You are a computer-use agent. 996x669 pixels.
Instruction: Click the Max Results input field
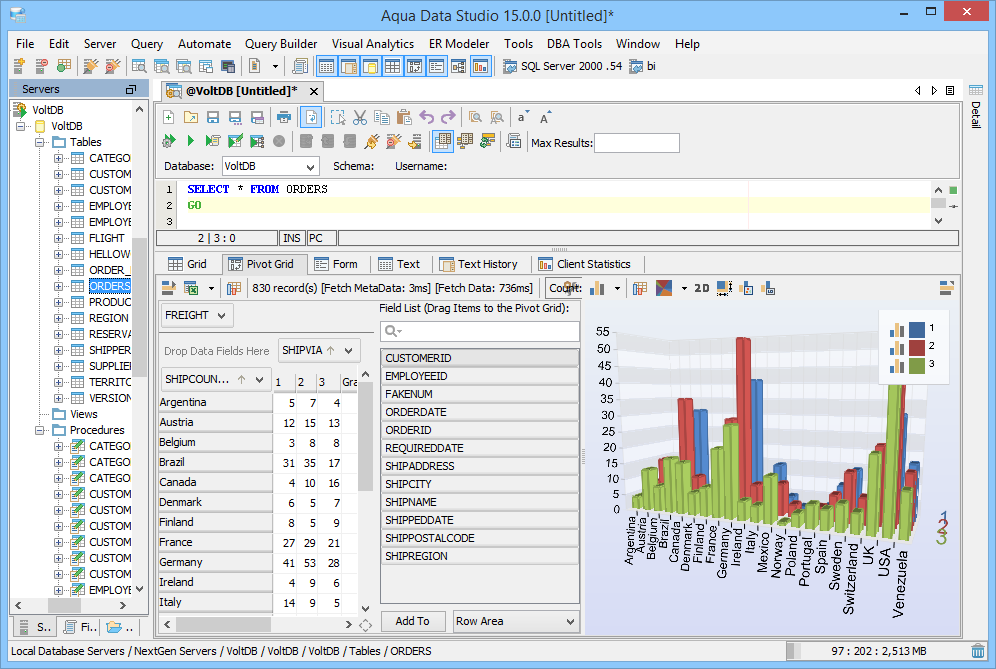pyautogui.click(x=636, y=143)
